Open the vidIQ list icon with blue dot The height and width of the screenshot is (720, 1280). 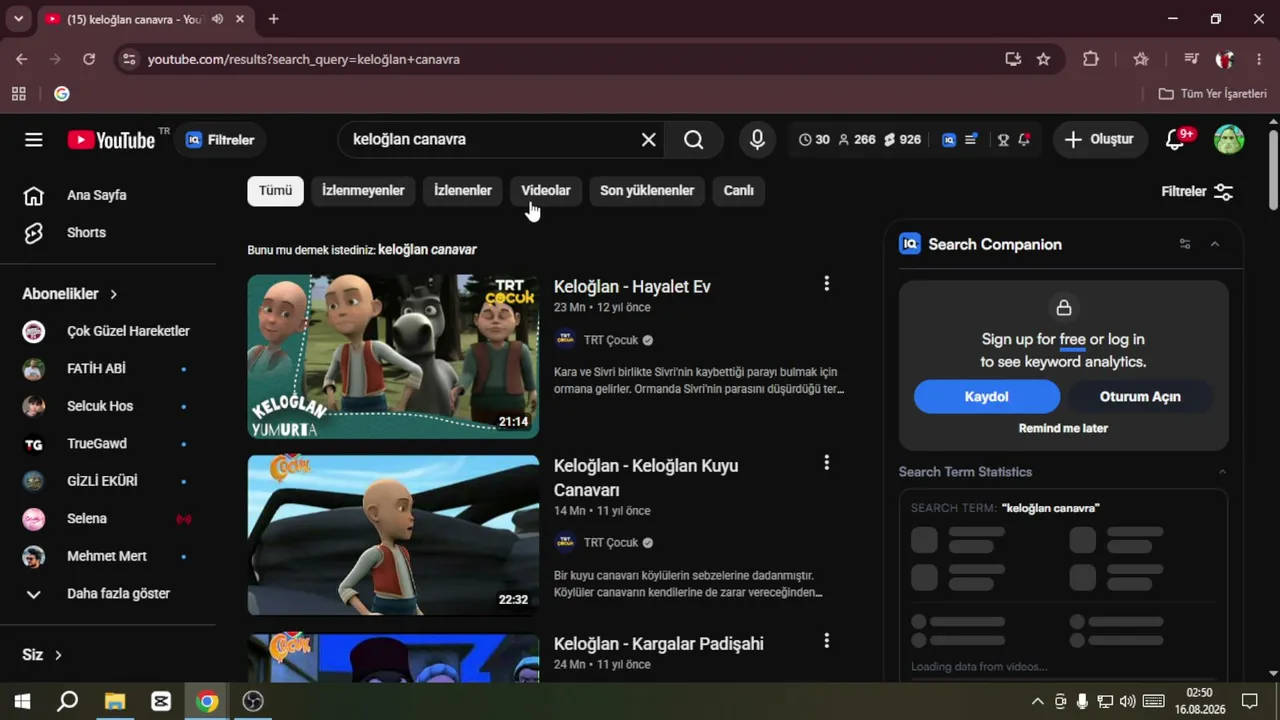[971, 140]
